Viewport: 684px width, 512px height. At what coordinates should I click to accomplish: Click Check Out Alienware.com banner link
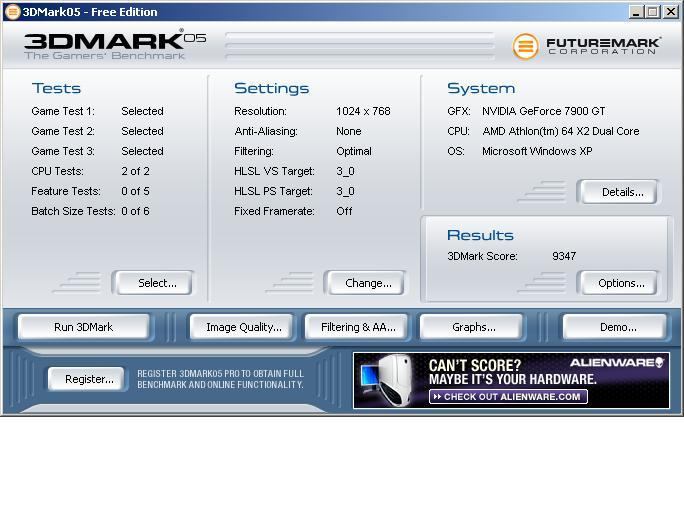coord(508,396)
